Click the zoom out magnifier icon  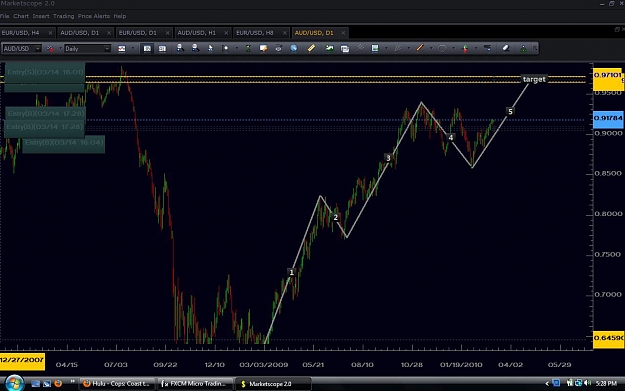tap(195, 48)
